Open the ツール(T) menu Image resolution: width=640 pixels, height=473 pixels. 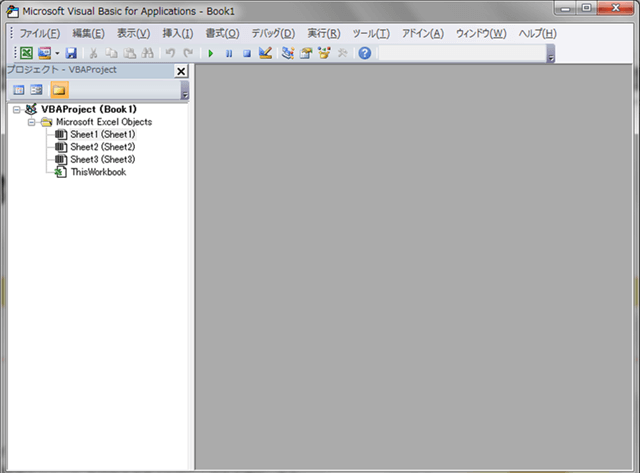click(x=371, y=33)
